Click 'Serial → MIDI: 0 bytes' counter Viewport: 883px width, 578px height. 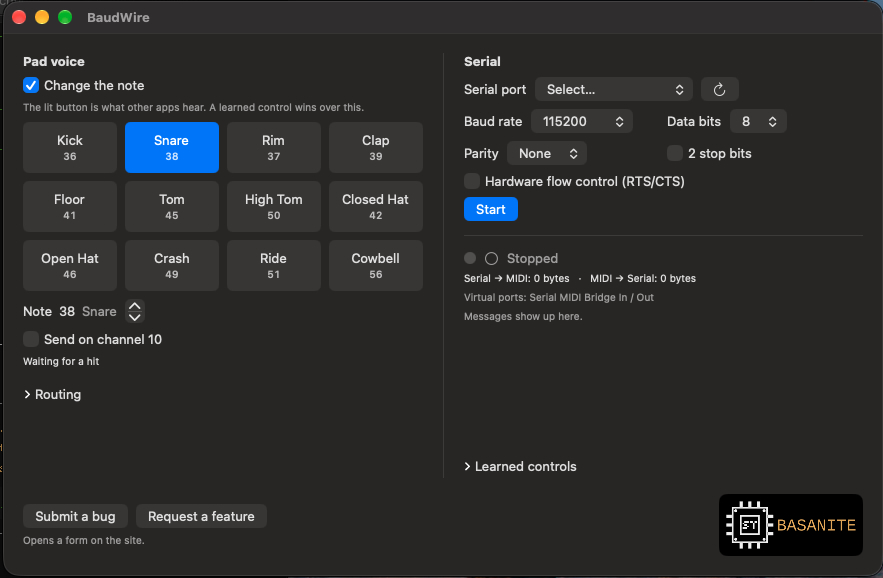coord(516,278)
